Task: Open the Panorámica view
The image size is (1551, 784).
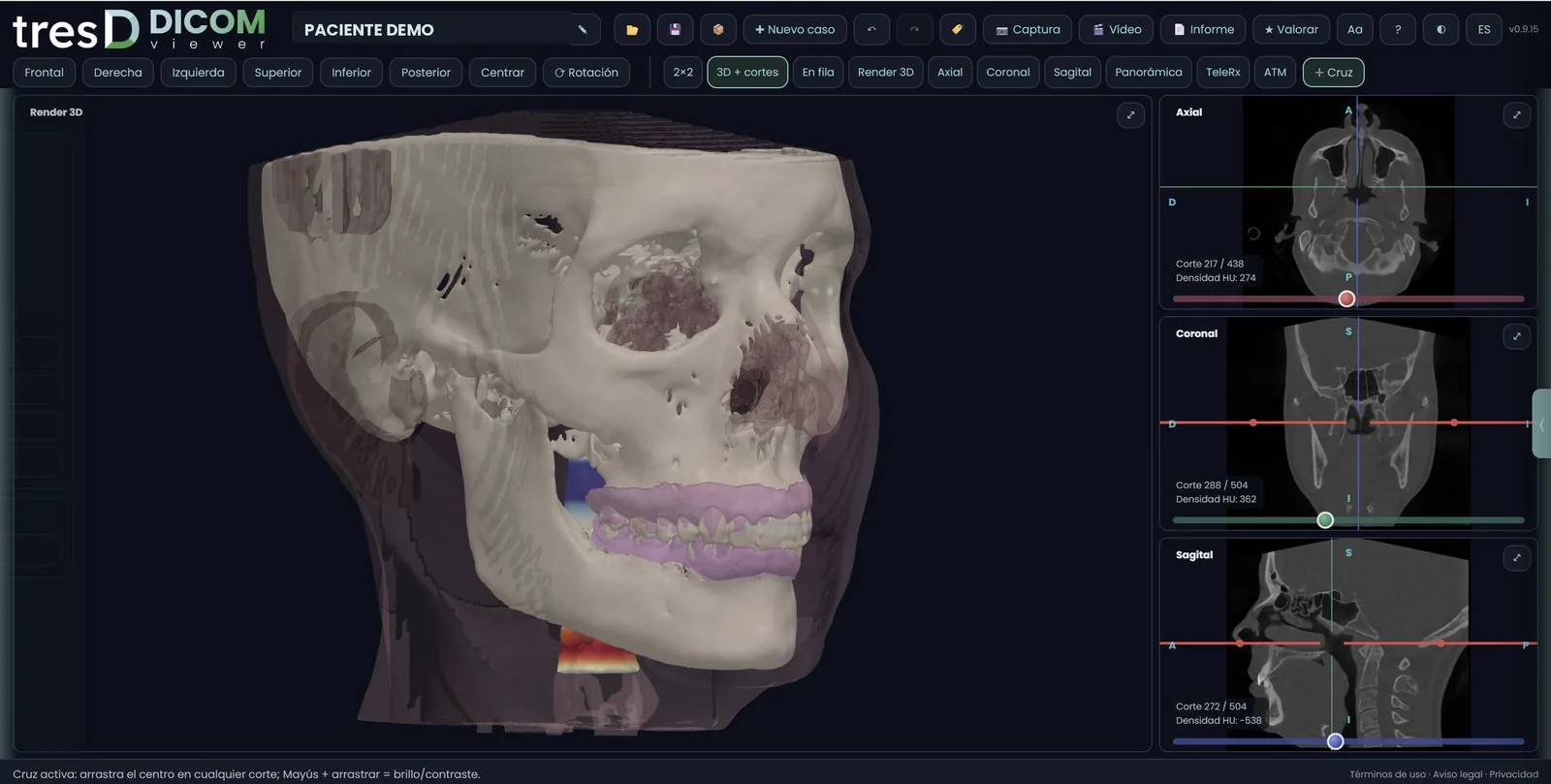Action: coord(1149,72)
